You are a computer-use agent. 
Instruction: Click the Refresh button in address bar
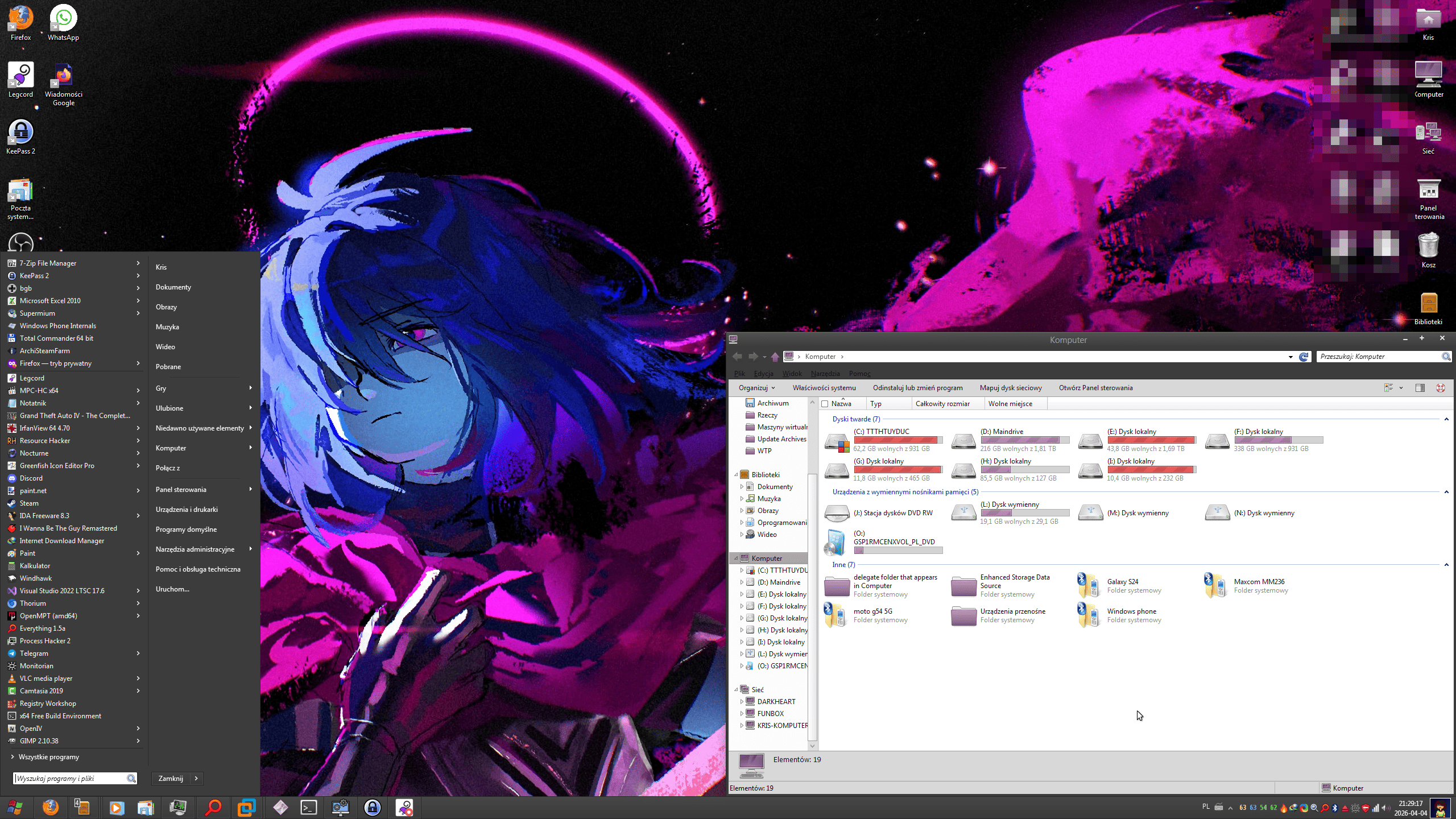coord(1304,357)
